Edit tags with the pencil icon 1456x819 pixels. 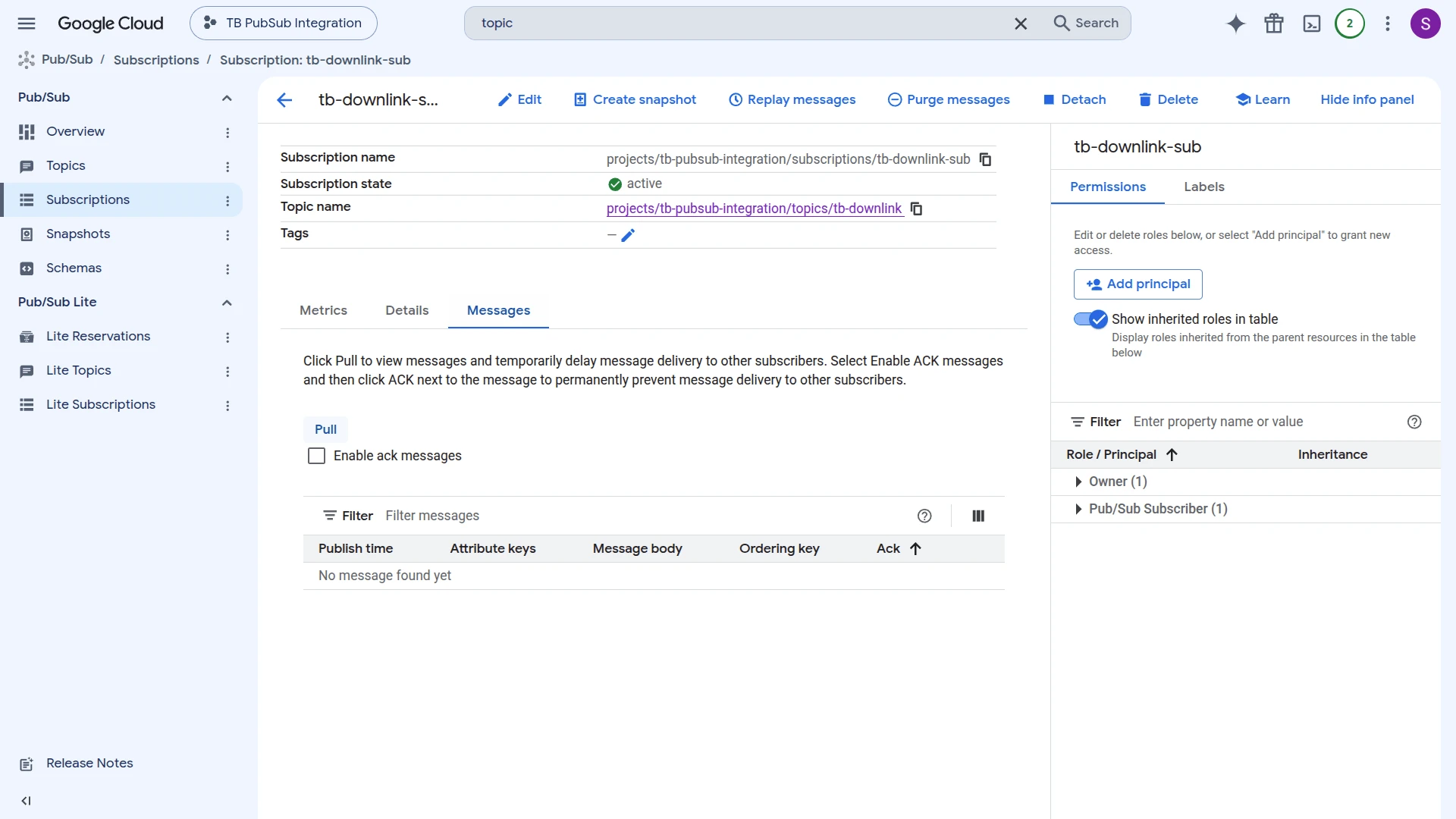click(x=628, y=235)
